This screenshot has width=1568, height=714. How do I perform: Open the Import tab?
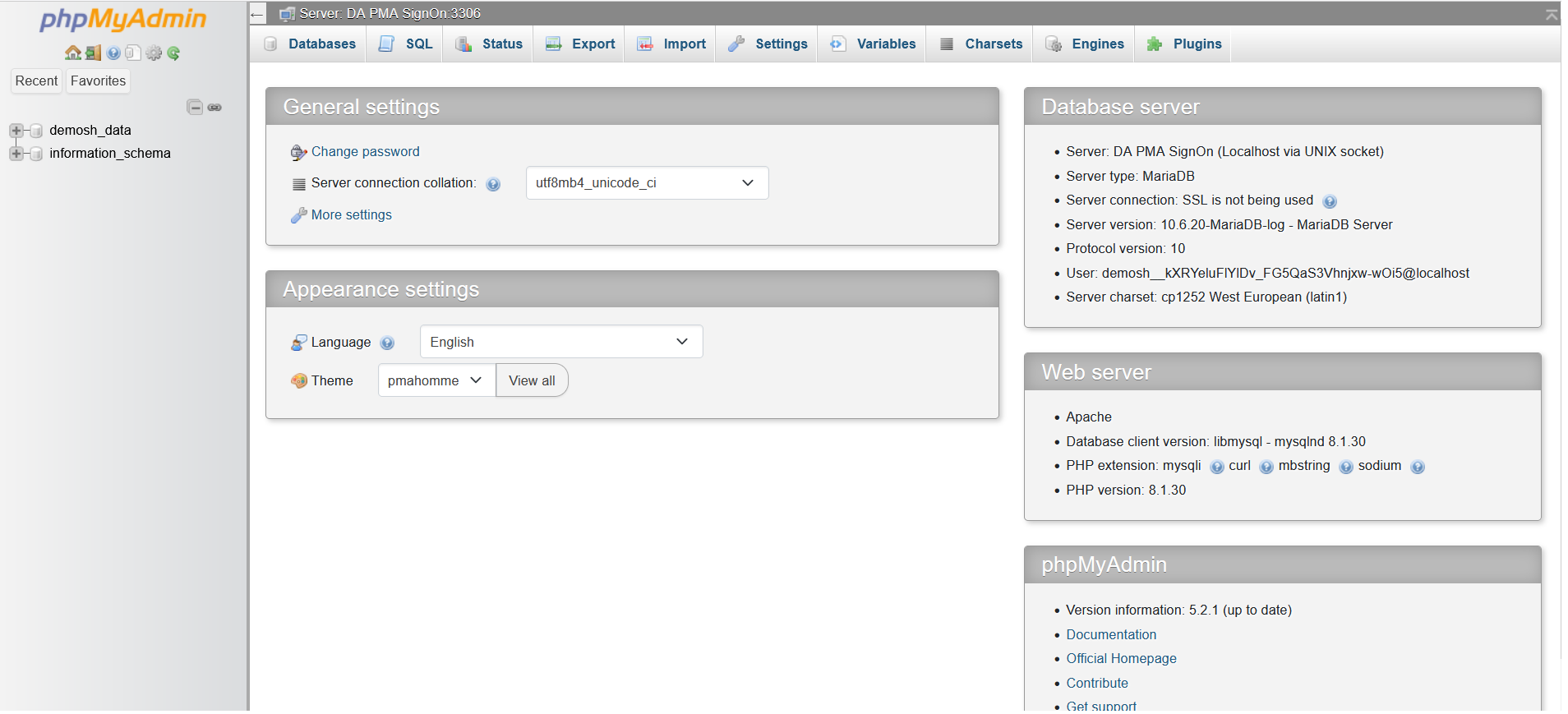click(671, 44)
